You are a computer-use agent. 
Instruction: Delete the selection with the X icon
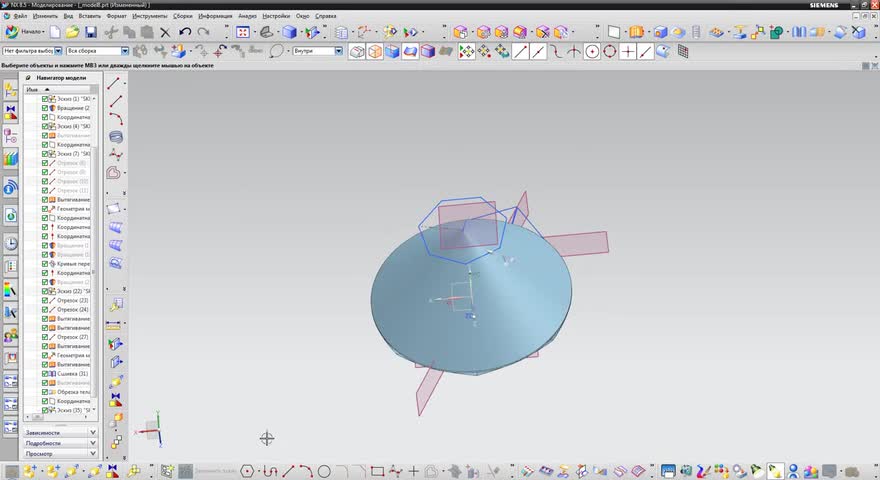click(x=165, y=33)
